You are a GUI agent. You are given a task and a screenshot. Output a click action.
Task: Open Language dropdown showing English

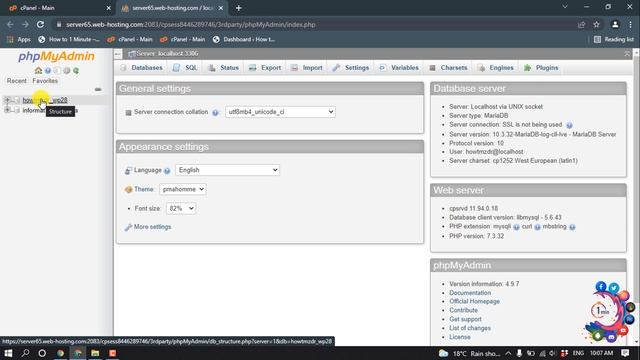(x=227, y=170)
